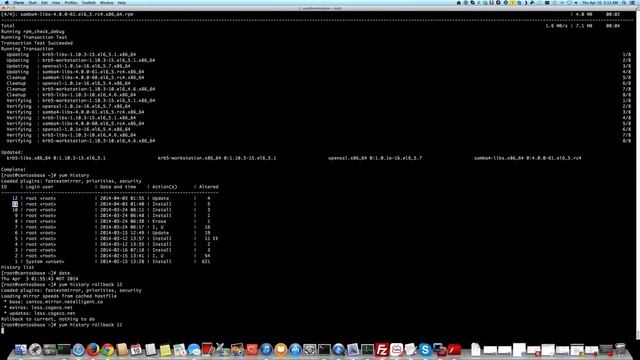Viewport: 640px width, 360px height.
Task: Click the Terminal icon in dock
Action: click(324, 350)
